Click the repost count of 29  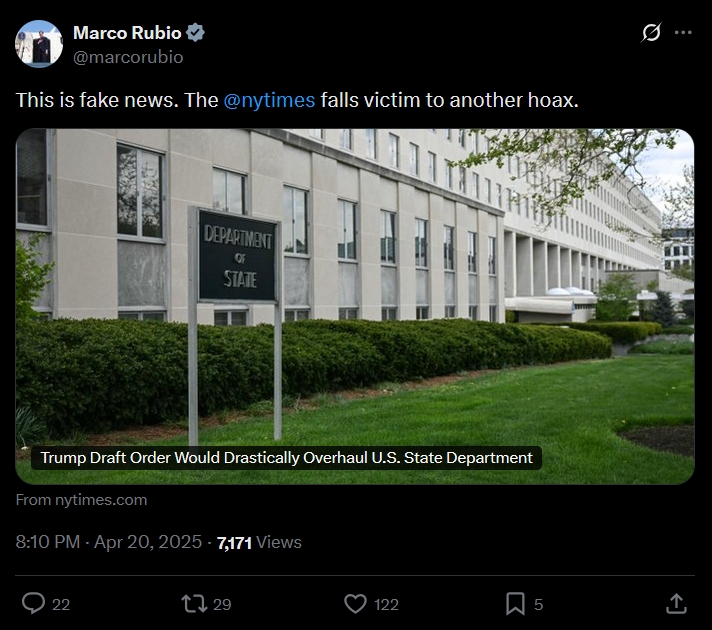222,604
